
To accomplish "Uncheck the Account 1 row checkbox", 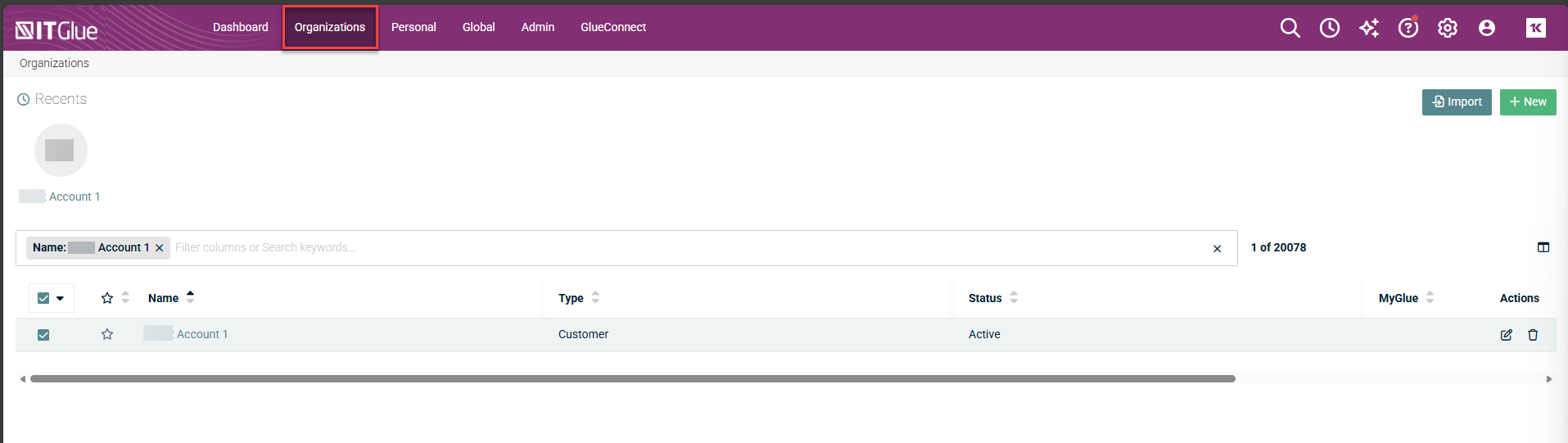I will coord(43,335).
